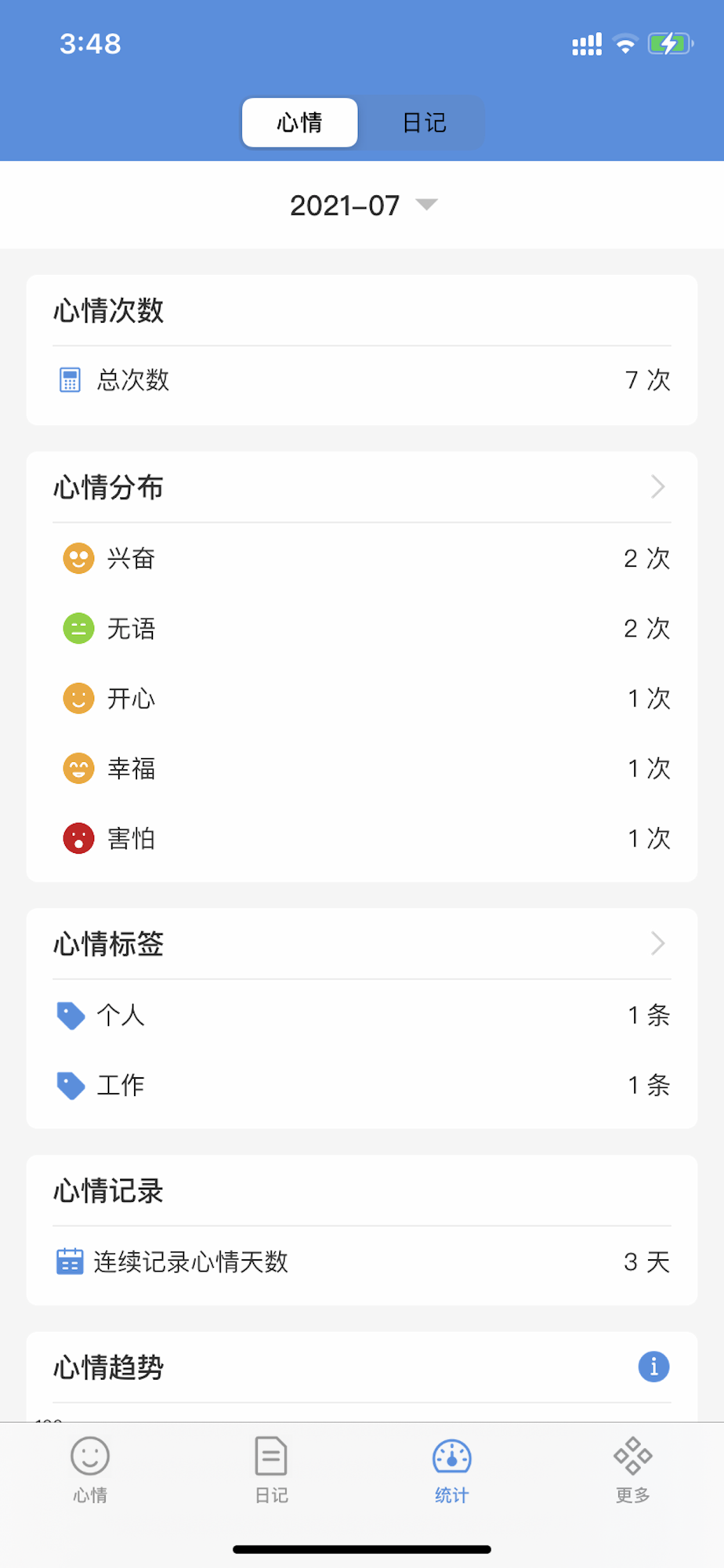Open the 日记 document icon in bottom bar
Screen dimensions: 724x1568
coord(271,1456)
